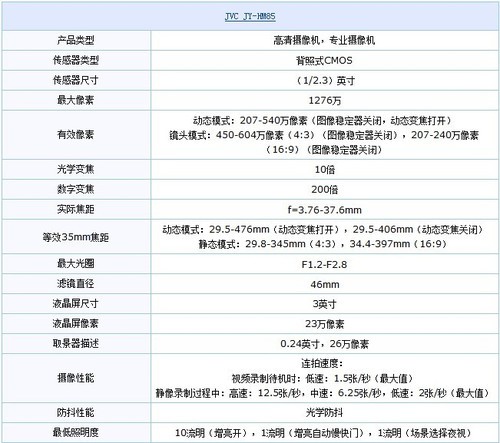
Task: Select the 有效像素 label
Action: 76,135
